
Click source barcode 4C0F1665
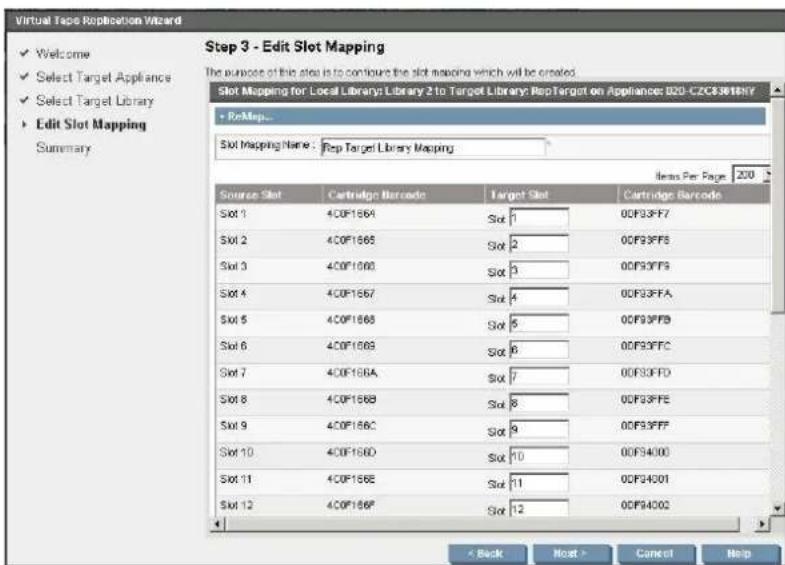point(351,240)
